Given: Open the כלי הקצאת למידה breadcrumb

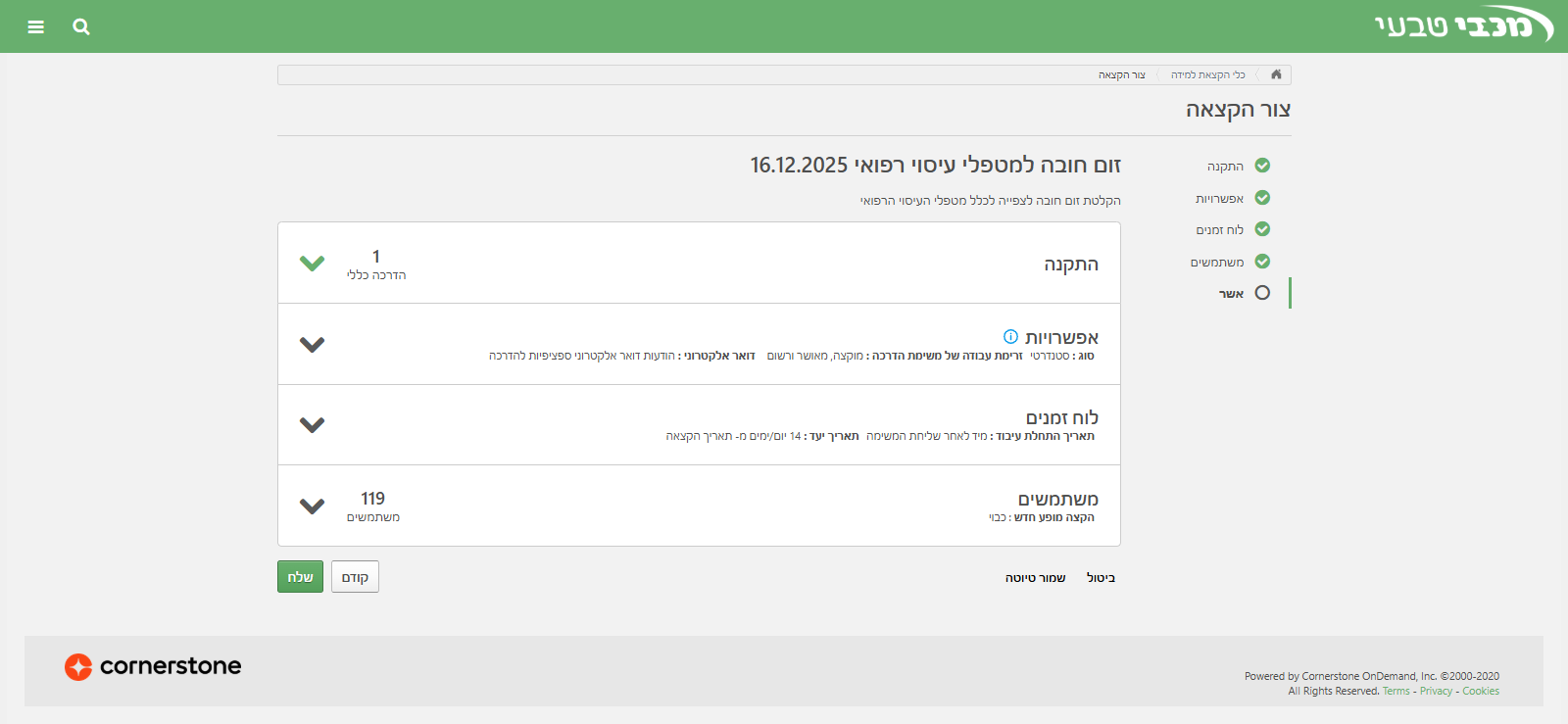Looking at the screenshot, I should click(1207, 75).
